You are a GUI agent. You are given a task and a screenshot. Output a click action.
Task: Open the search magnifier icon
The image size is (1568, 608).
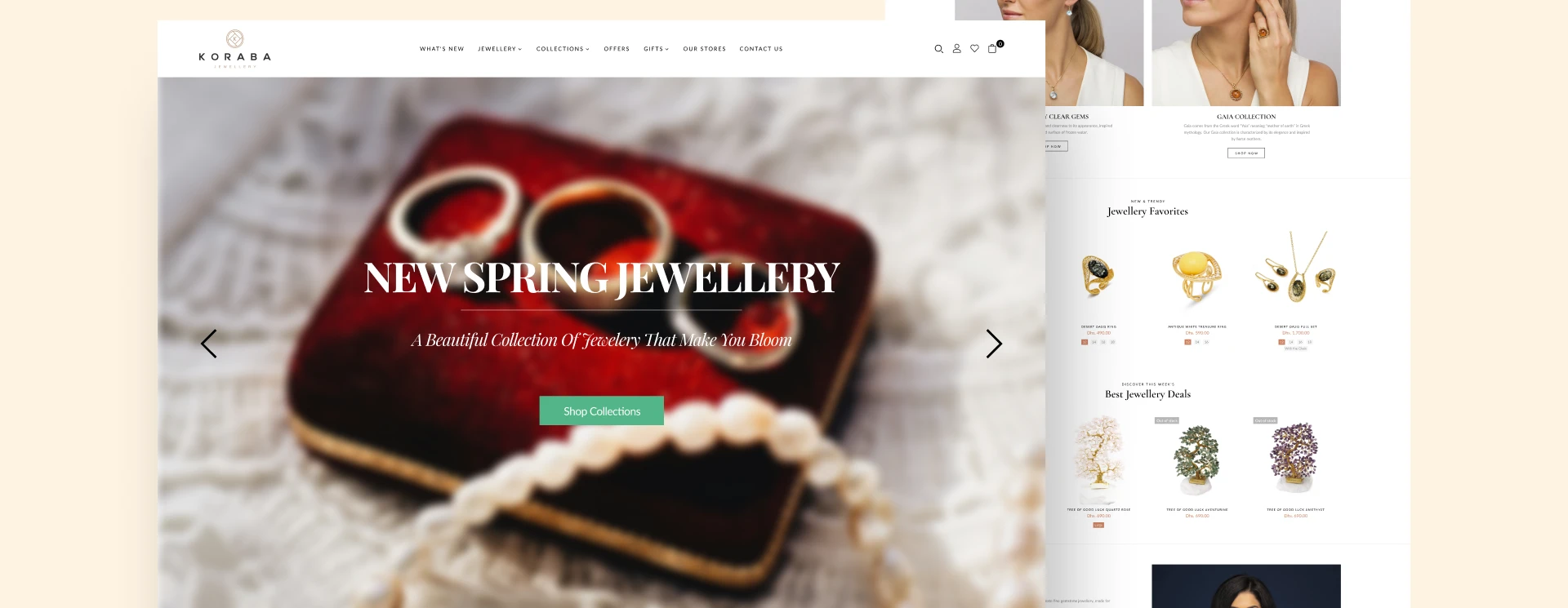click(x=939, y=49)
